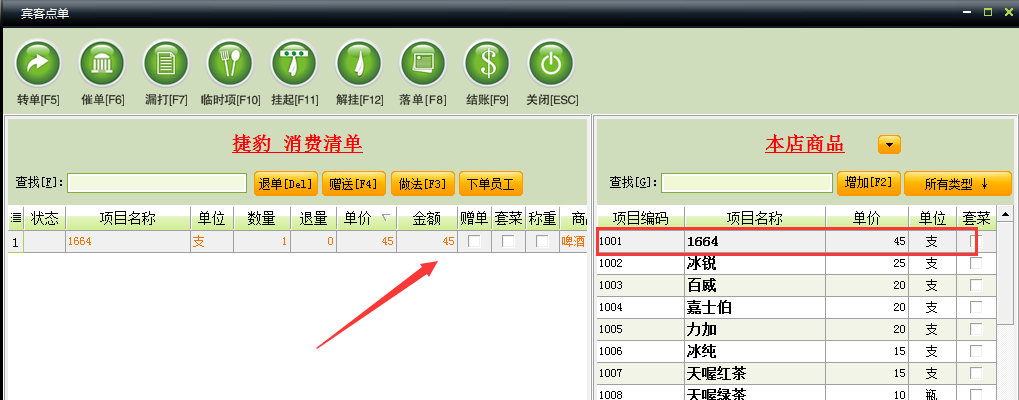Click the 转单[F5] transfer order icon

[x=38, y=63]
